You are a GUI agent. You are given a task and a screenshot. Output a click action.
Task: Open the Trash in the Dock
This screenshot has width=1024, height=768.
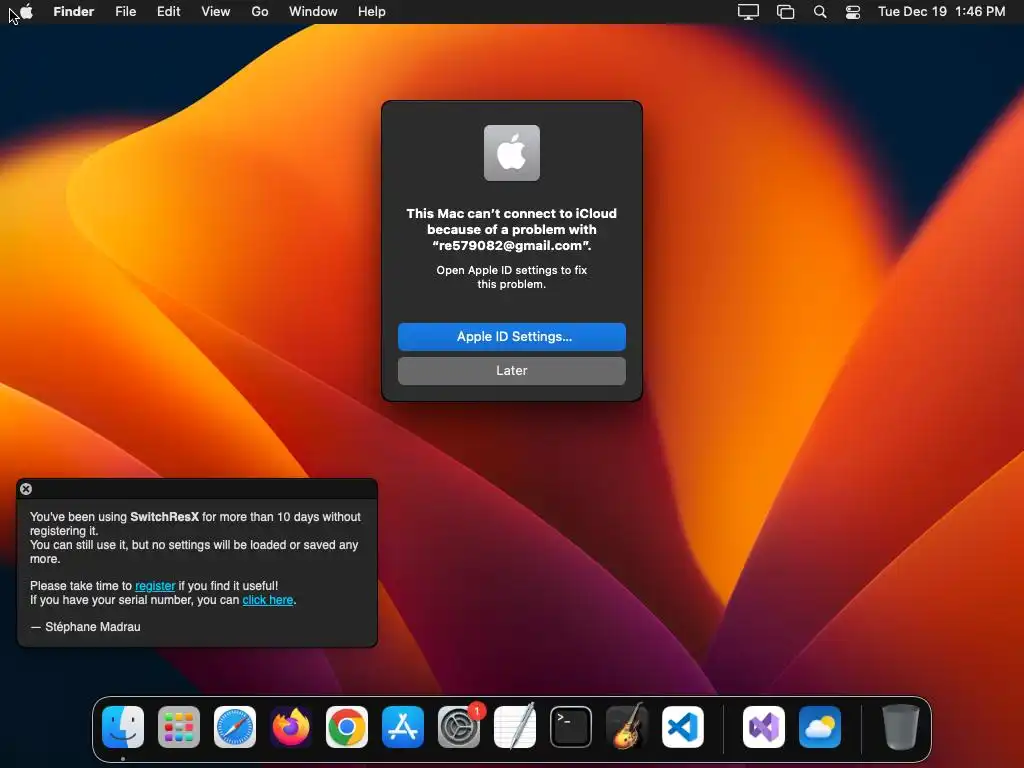[x=901, y=727]
